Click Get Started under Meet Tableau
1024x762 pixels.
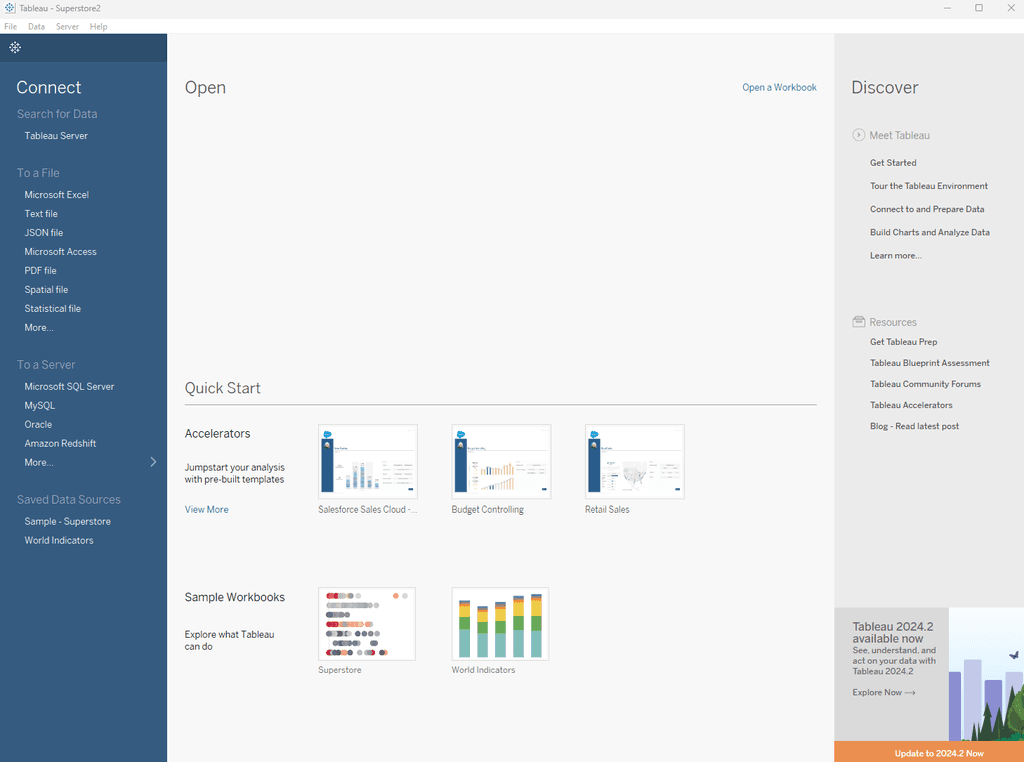(x=893, y=162)
